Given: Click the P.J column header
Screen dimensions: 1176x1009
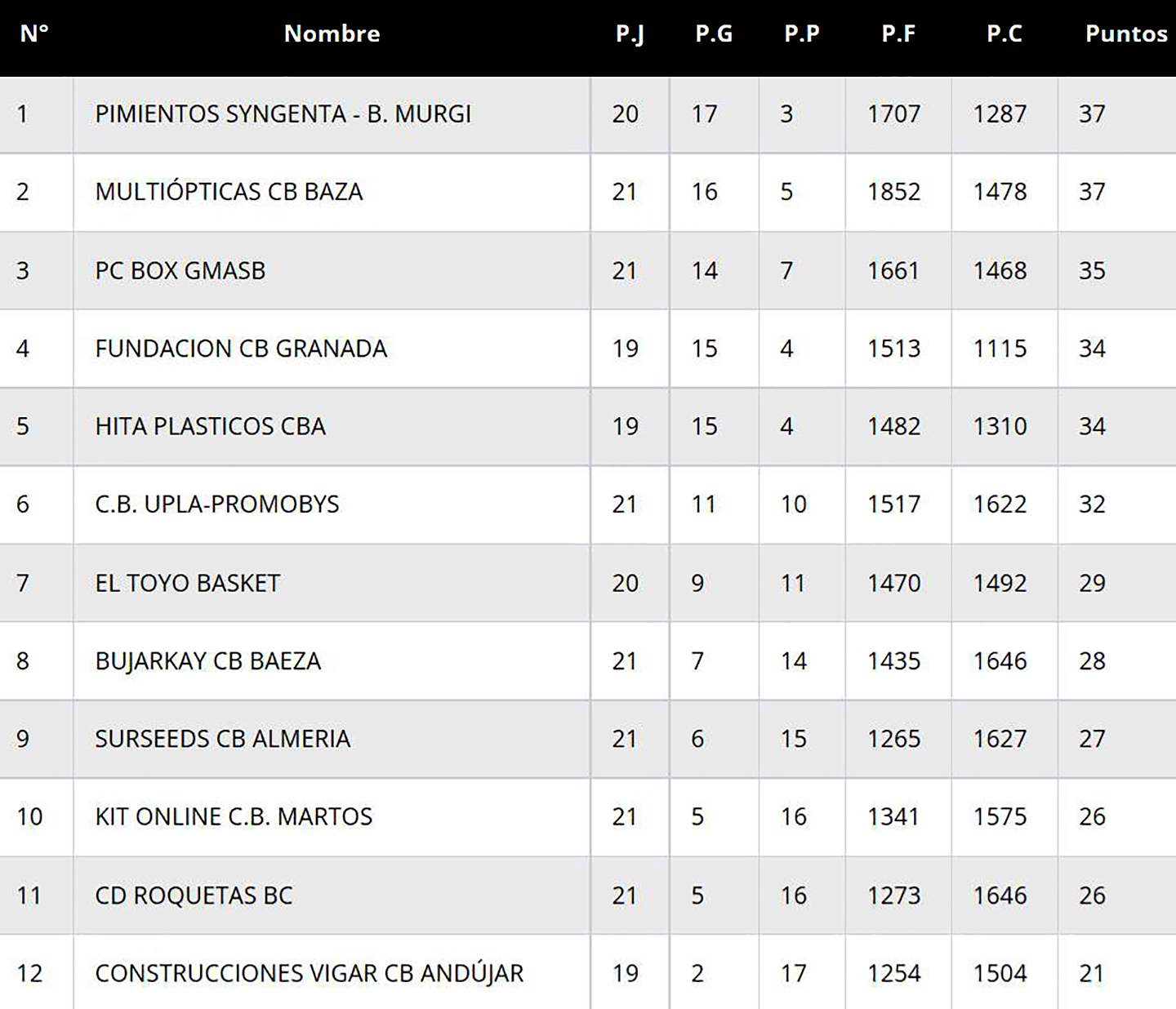Looking at the screenshot, I should (x=630, y=33).
